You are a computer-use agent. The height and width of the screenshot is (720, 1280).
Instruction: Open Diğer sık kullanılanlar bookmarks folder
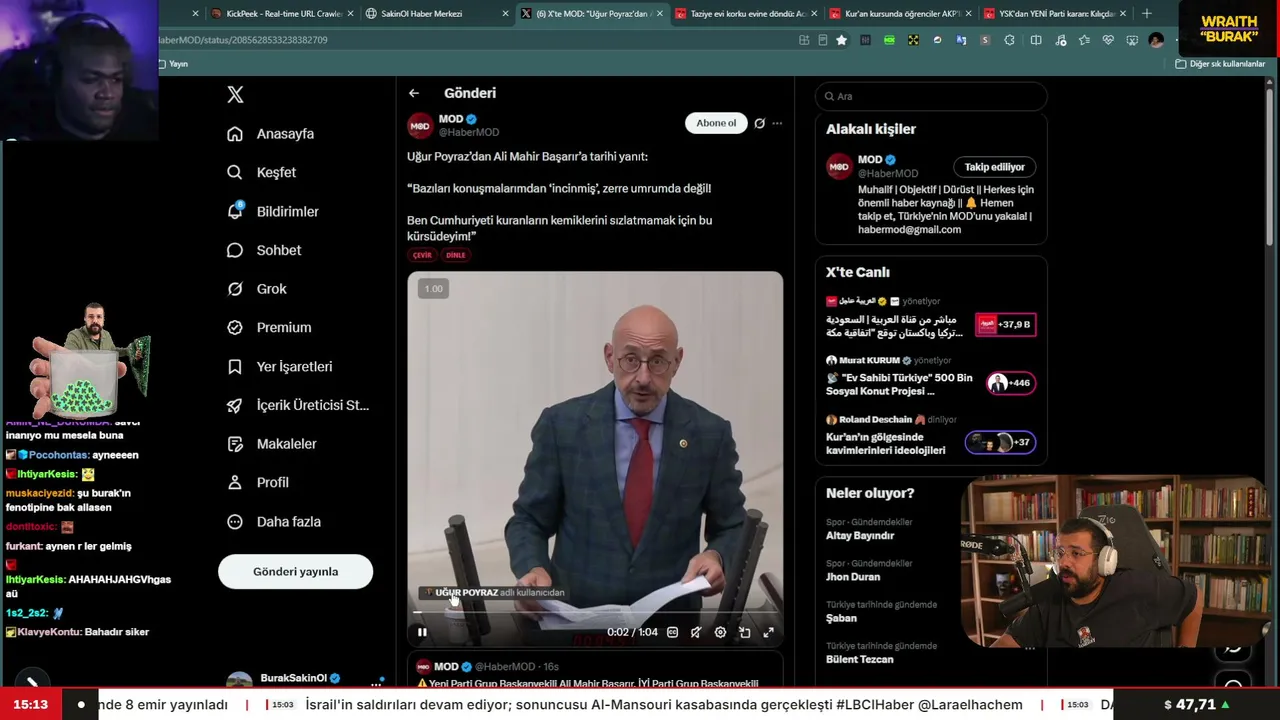(1221, 64)
